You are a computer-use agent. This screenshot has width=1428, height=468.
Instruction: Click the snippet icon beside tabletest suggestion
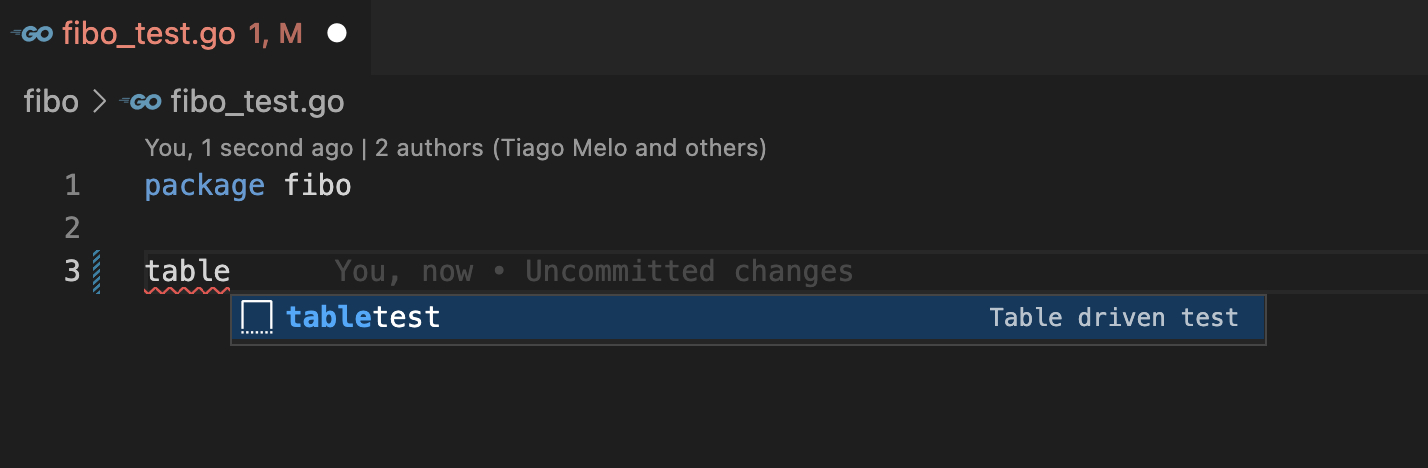tap(257, 318)
